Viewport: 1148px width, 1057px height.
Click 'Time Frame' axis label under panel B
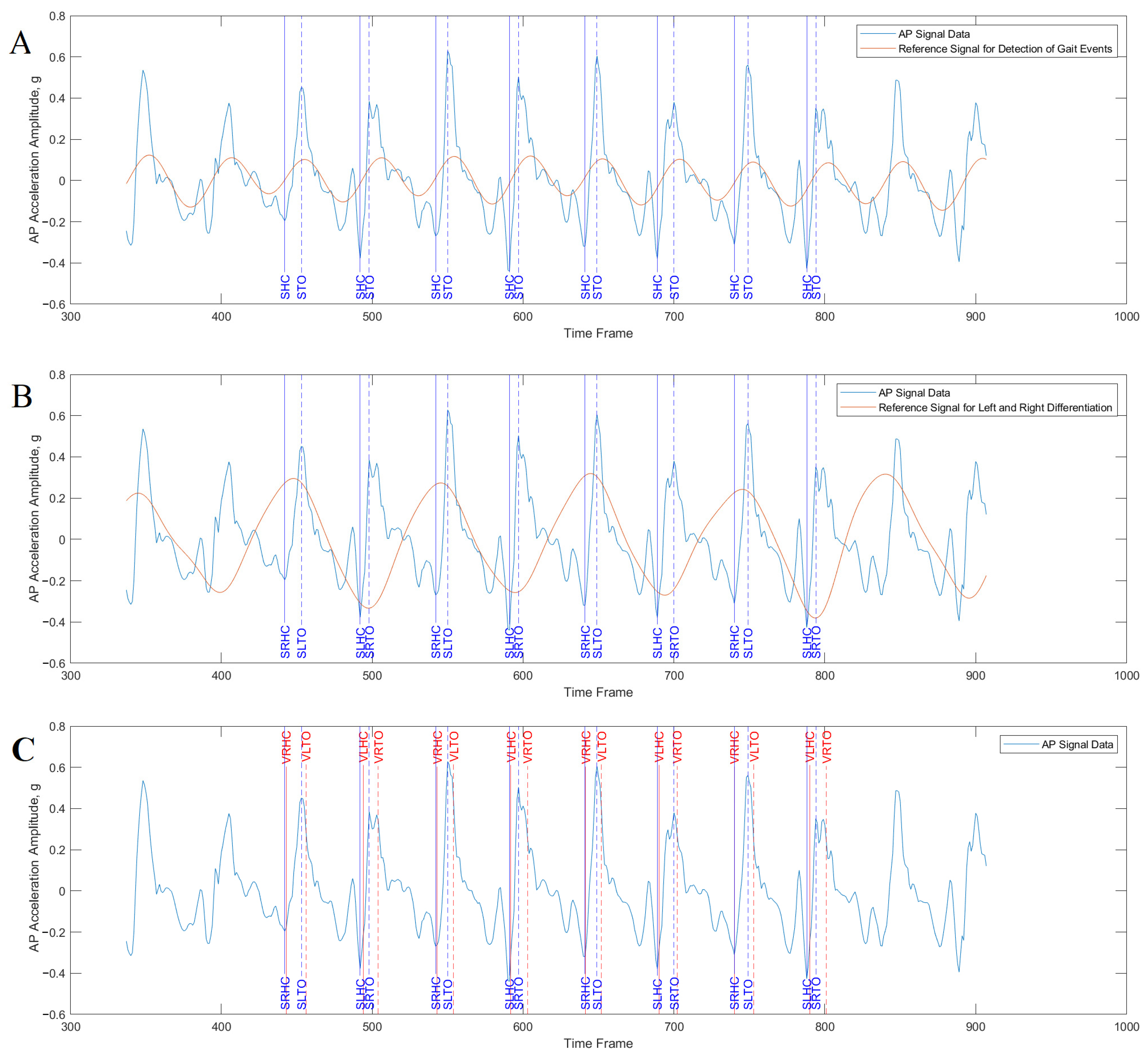click(x=598, y=692)
